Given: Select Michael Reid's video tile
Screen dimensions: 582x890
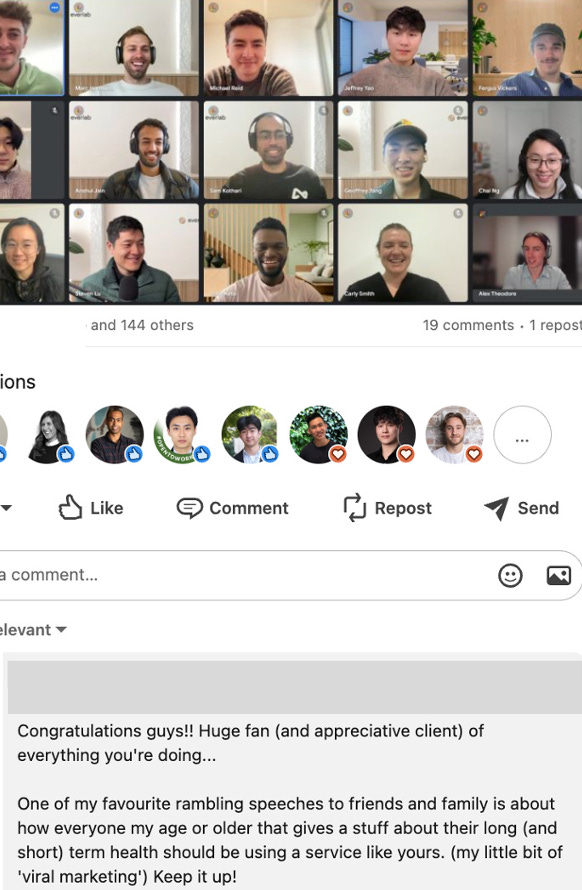Looking at the screenshot, I should click(268, 48).
